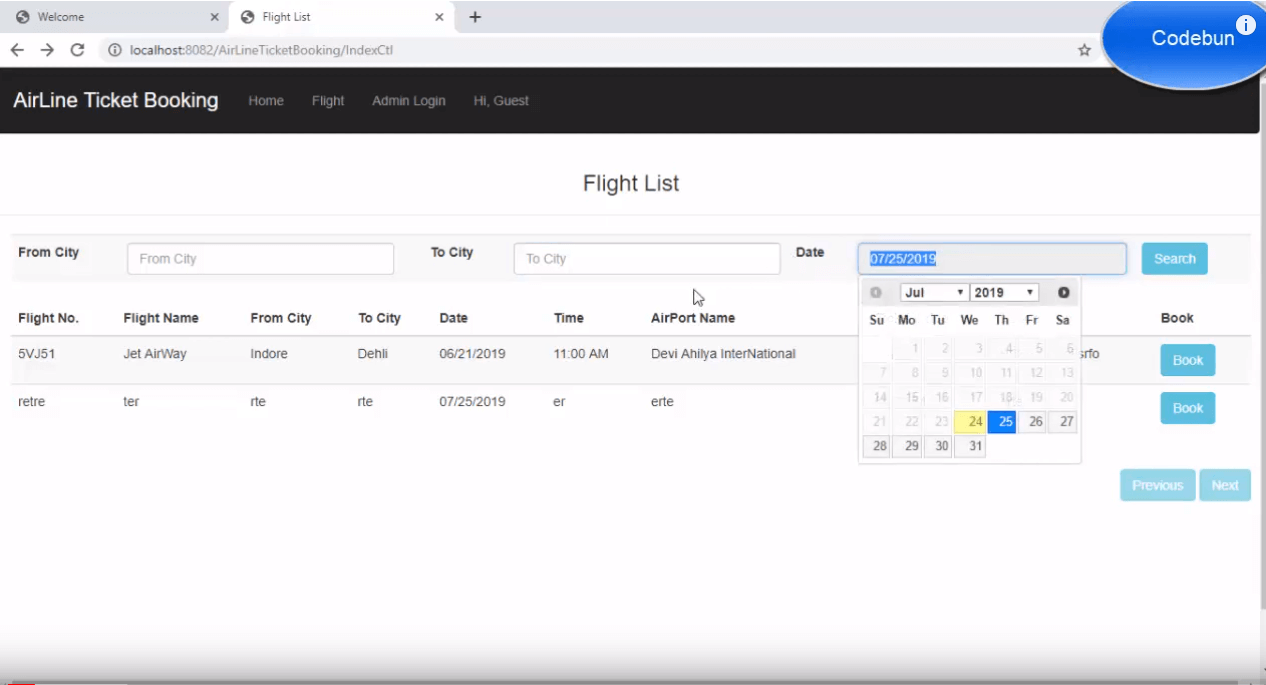Viewport: 1266px width, 685px height.
Task: Click the next month arrow in the datepicker
Action: [1063, 292]
